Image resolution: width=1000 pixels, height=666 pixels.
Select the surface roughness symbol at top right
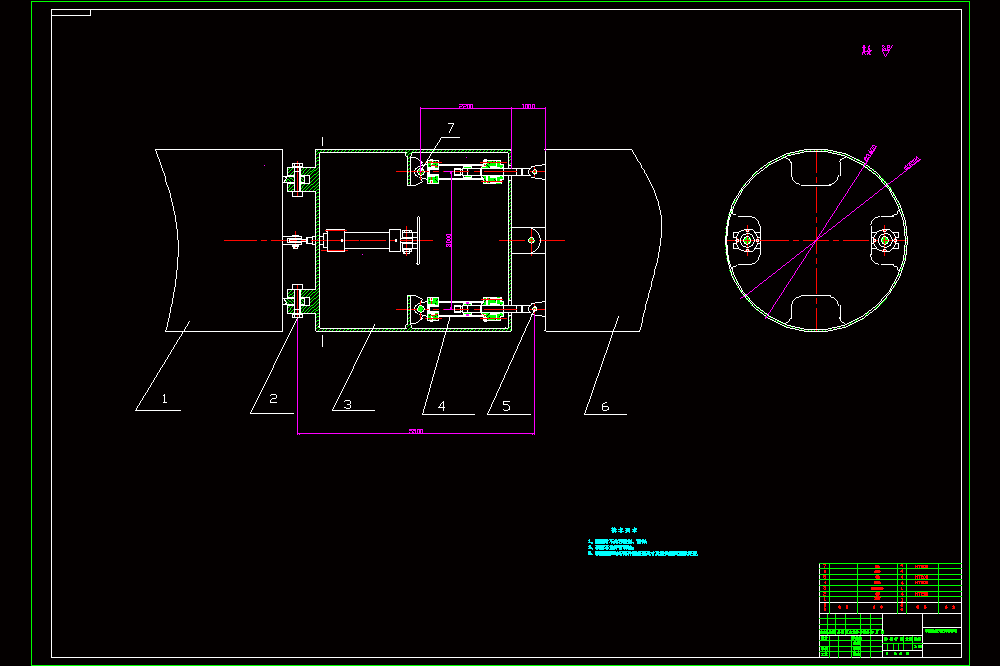click(886, 50)
